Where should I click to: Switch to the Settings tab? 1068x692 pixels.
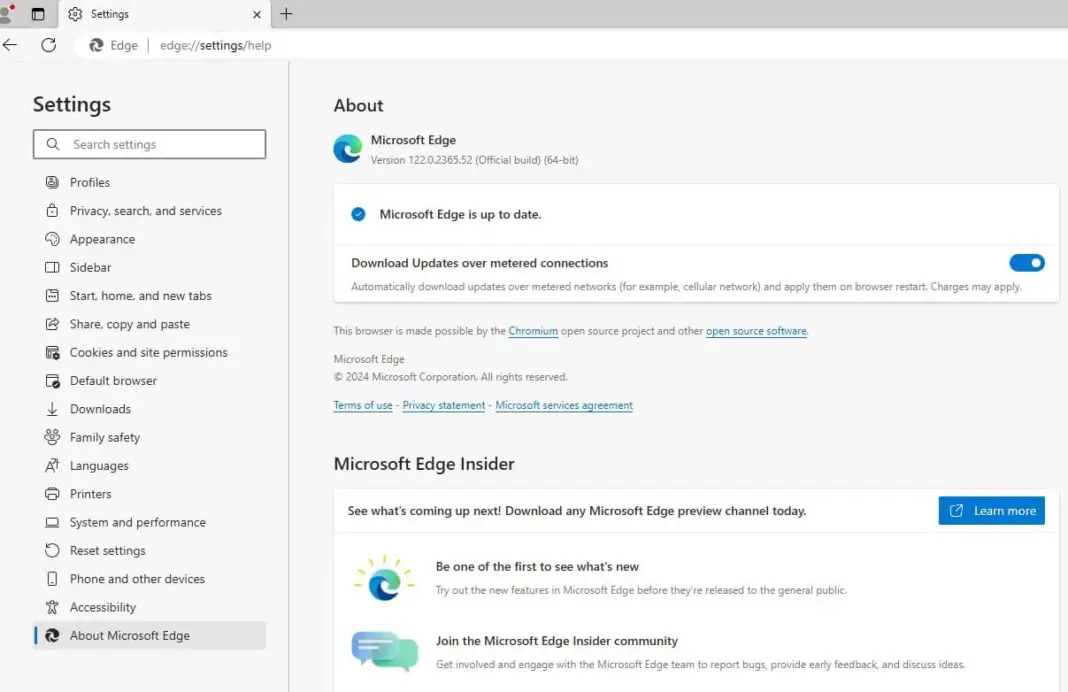(x=110, y=14)
